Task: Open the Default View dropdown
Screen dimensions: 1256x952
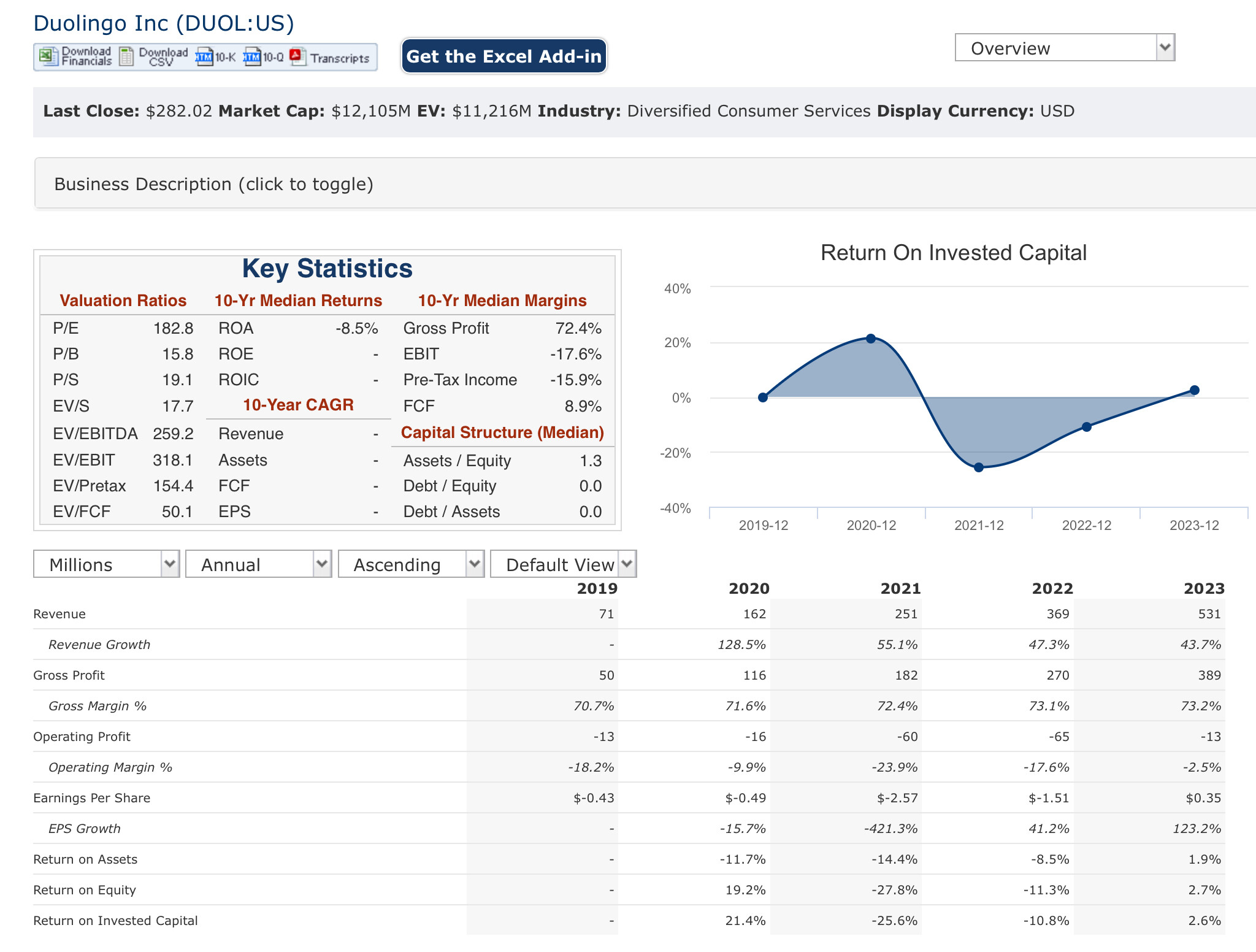Action: coord(563,564)
